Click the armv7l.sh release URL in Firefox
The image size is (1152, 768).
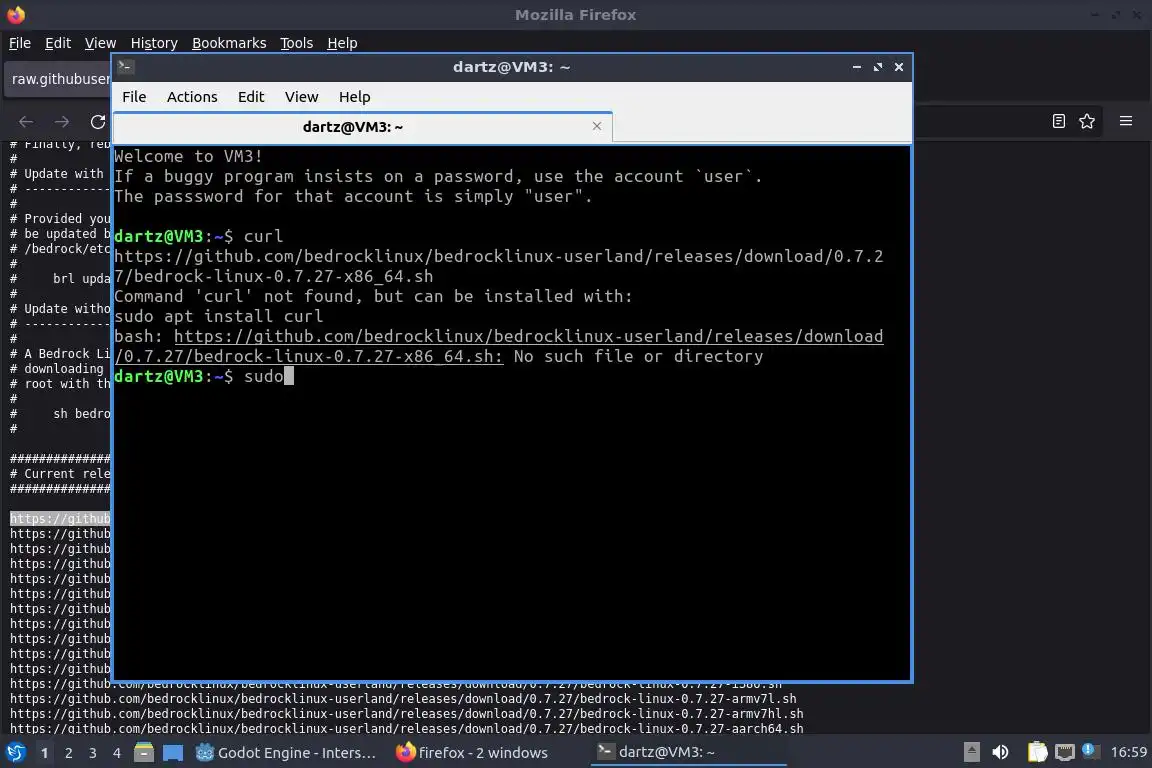click(x=403, y=699)
